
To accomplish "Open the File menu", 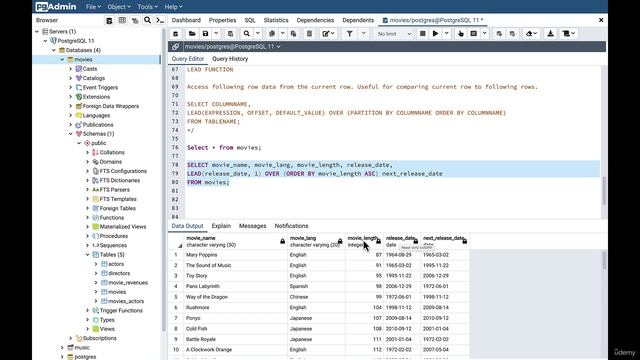I will [93, 7].
